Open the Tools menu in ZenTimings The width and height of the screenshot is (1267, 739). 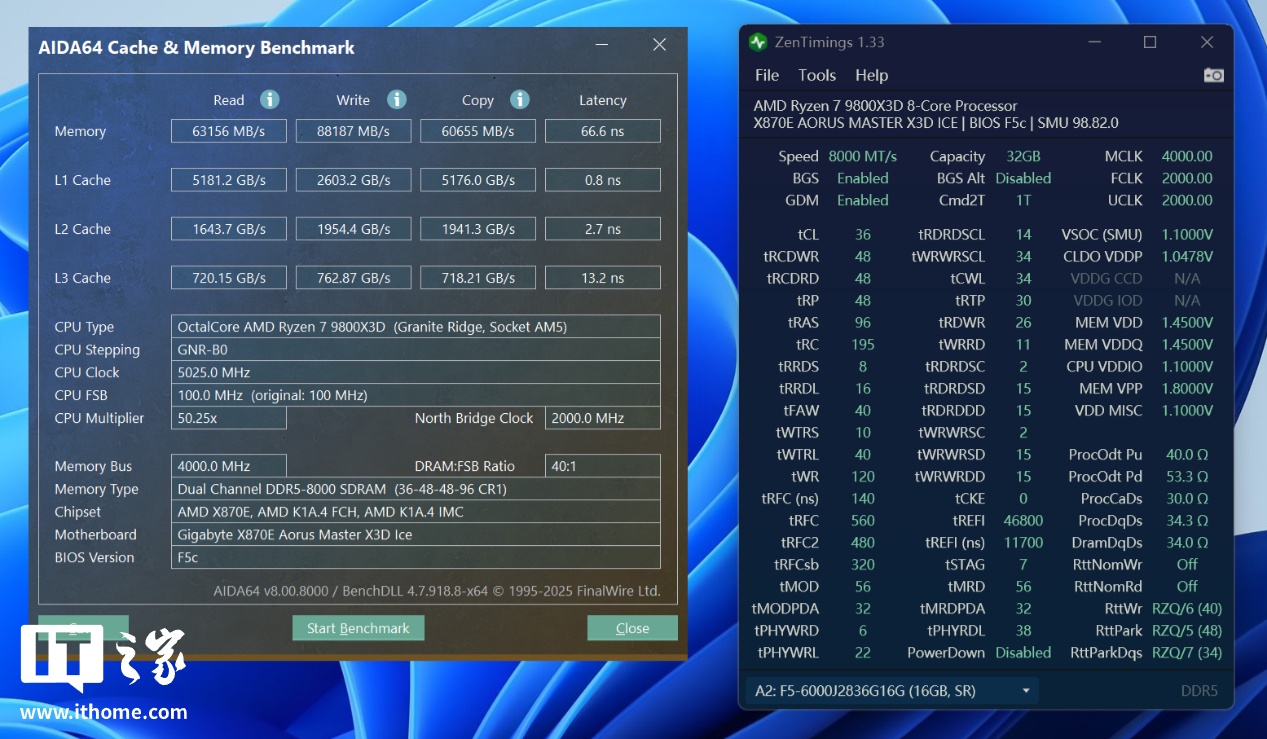click(817, 75)
